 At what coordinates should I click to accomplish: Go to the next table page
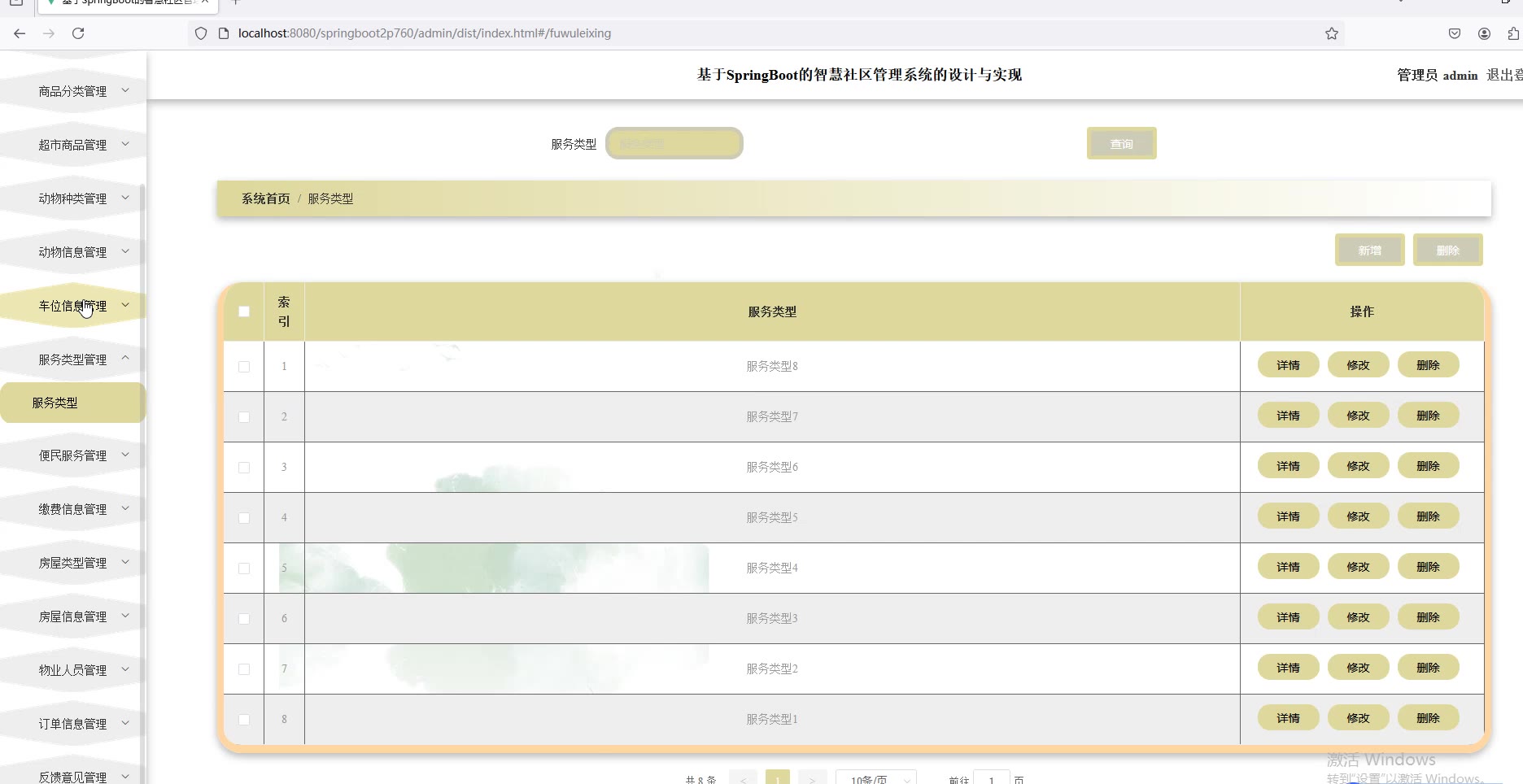[812, 777]
